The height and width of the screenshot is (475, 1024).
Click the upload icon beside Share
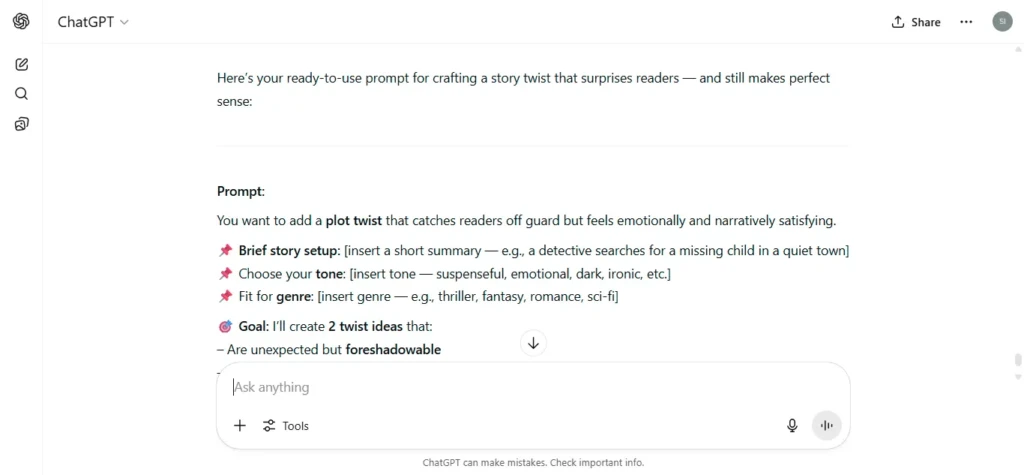[898, 22]
